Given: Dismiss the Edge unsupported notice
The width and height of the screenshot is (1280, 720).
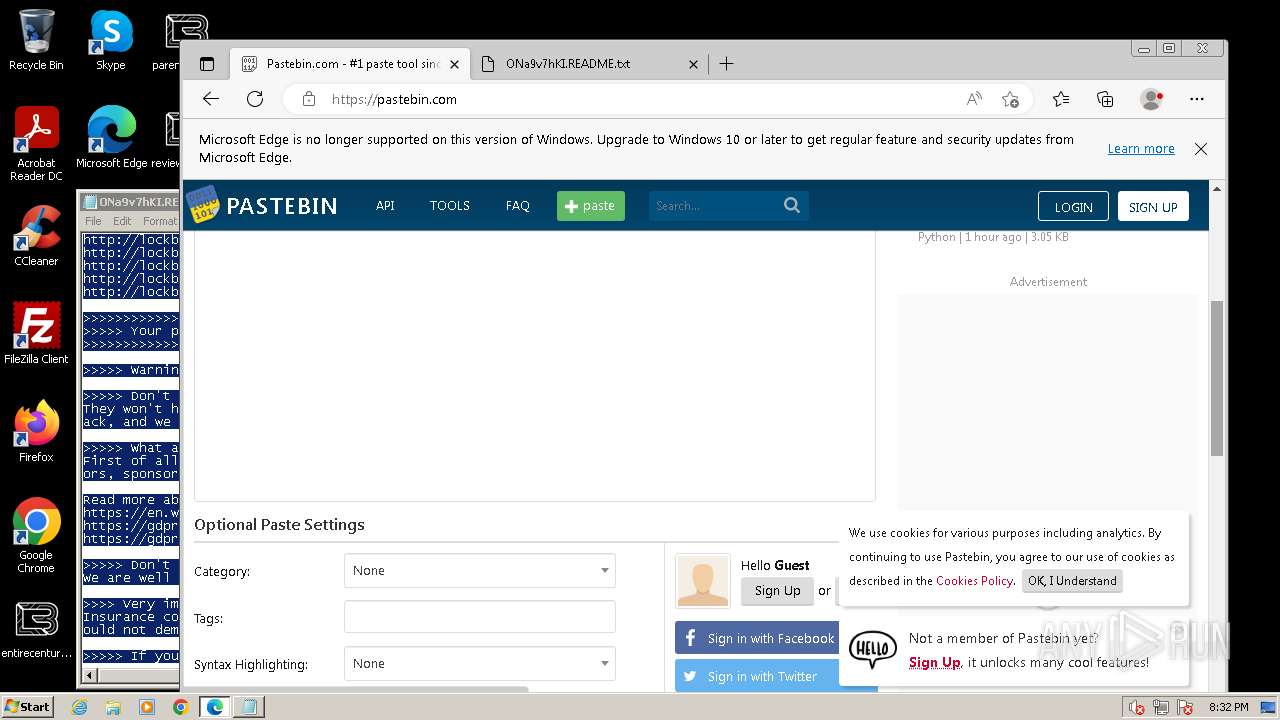Looking at the screenshot, I should point(1201,149).
